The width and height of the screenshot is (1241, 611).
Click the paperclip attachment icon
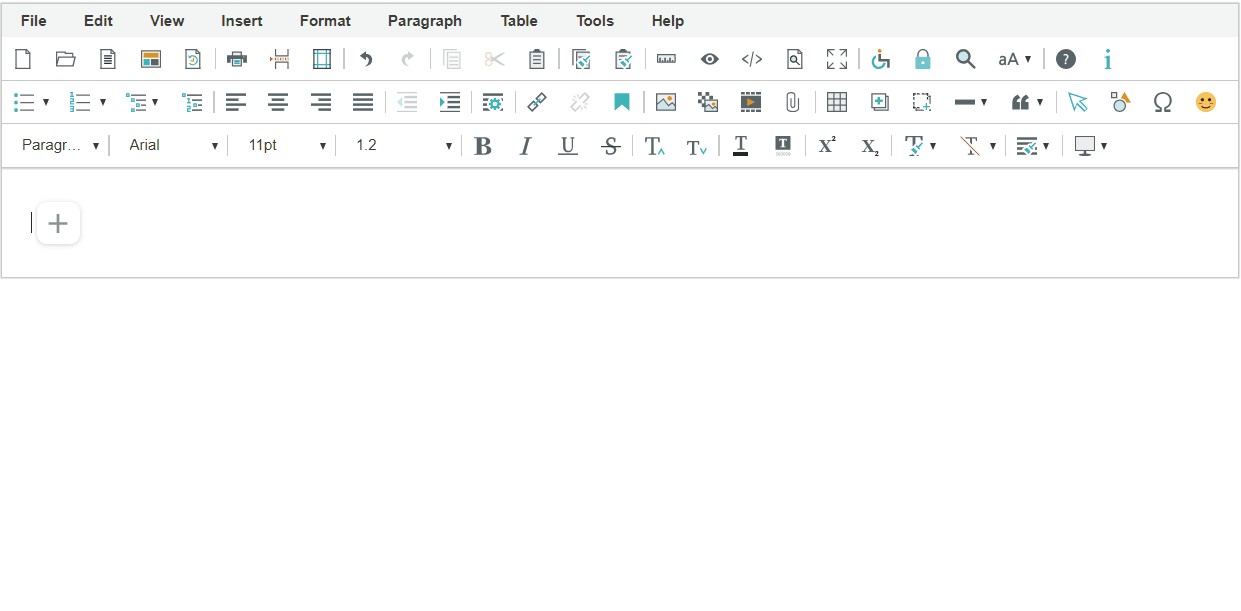click(x=793, y=102)
